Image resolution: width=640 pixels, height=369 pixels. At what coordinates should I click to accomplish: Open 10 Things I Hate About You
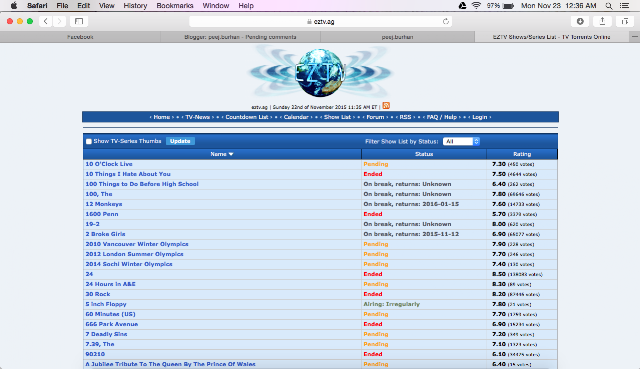point(128,174)
